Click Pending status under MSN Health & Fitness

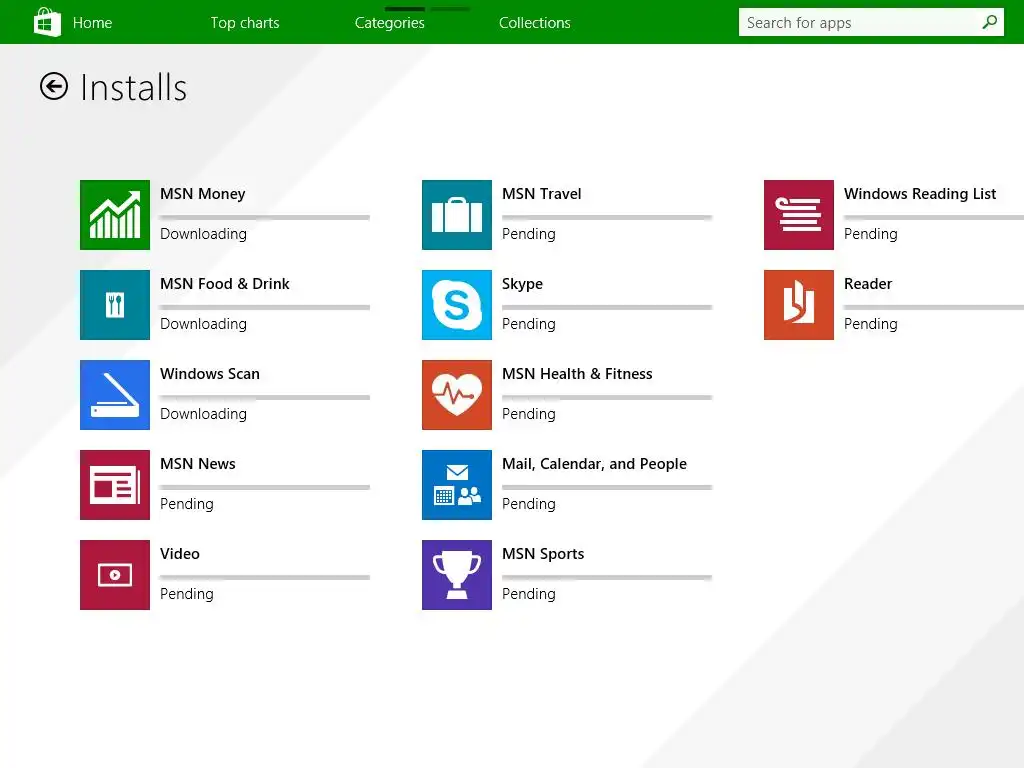point(529,415)
